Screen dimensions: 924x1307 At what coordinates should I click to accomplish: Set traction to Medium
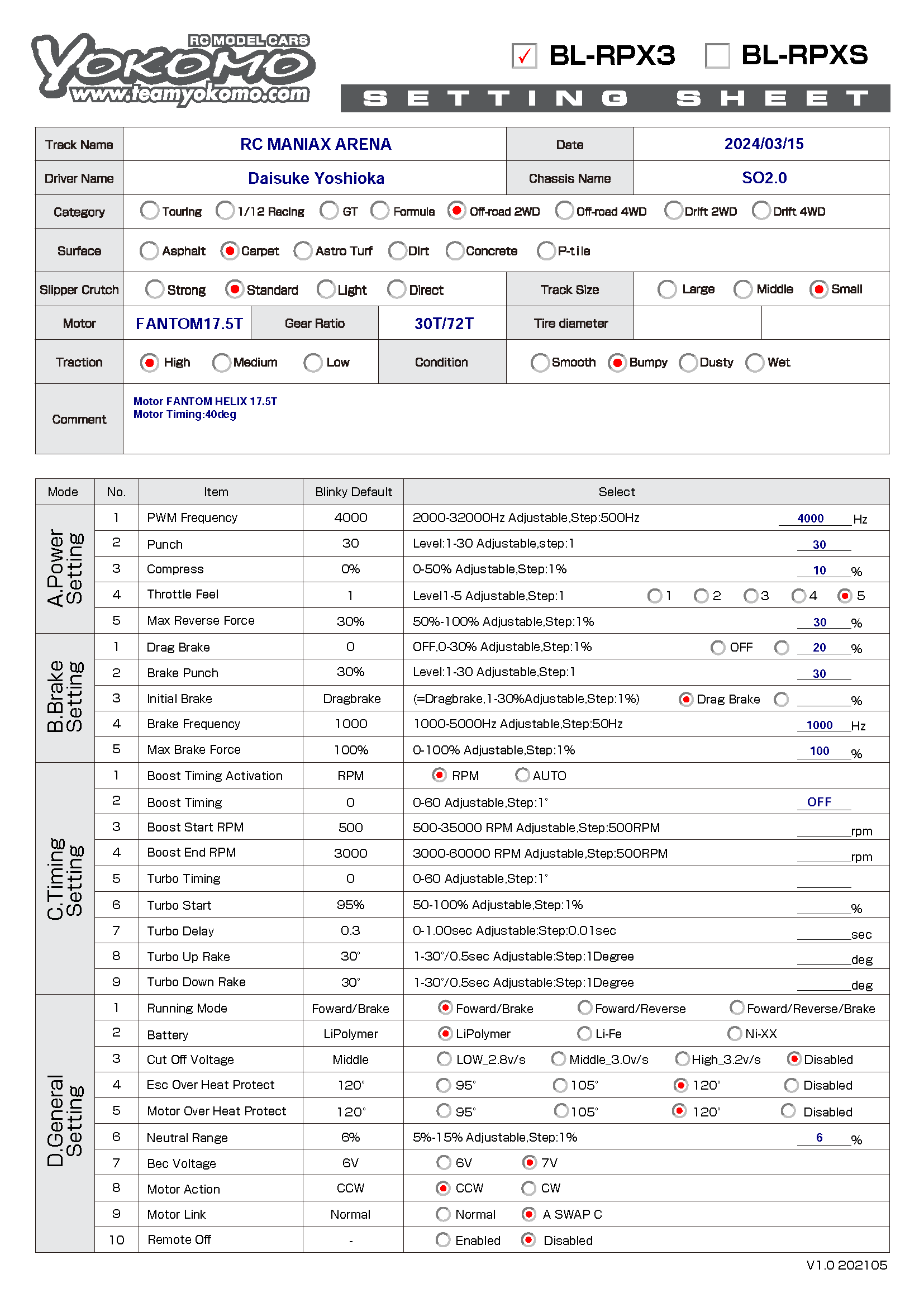pos(221,362)
